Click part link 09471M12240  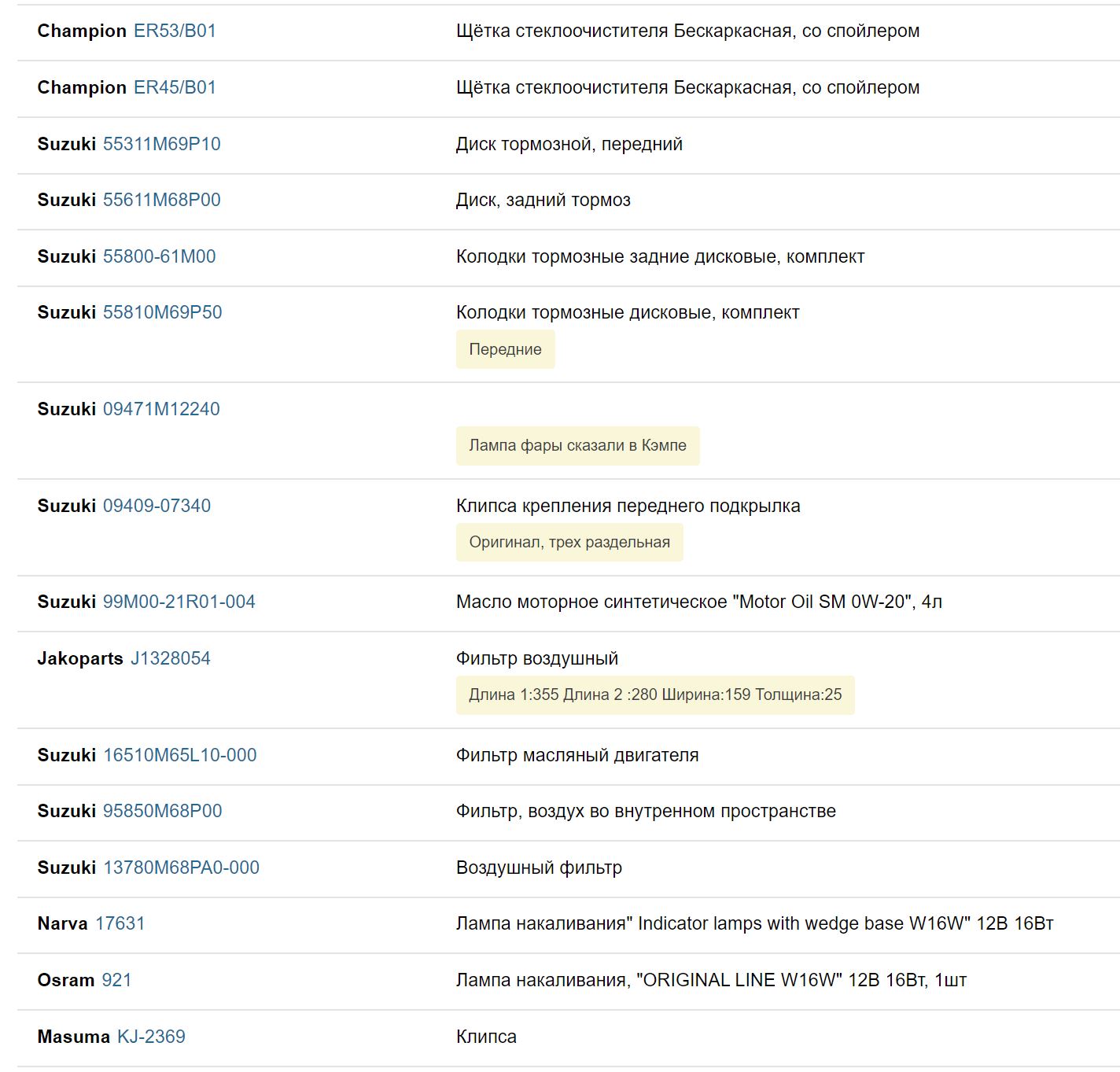tap(161, 409)
